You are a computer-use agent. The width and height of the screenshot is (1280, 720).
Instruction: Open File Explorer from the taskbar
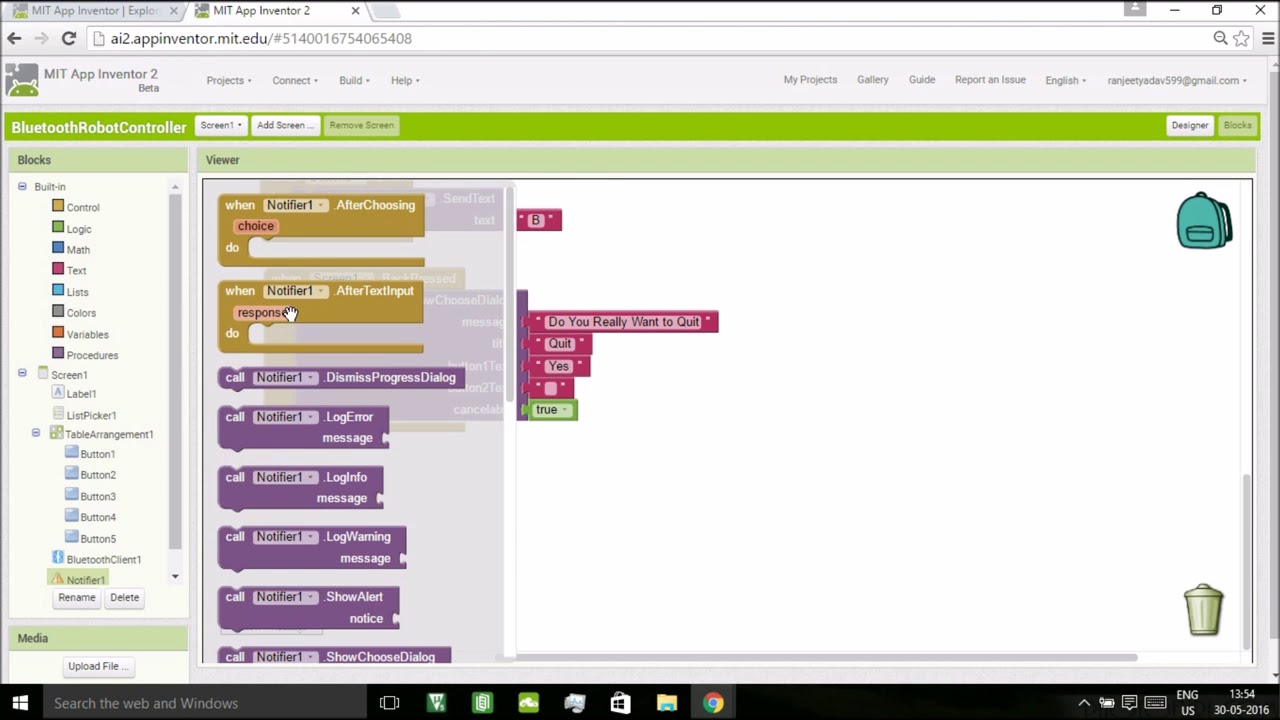tap(667, 703)
